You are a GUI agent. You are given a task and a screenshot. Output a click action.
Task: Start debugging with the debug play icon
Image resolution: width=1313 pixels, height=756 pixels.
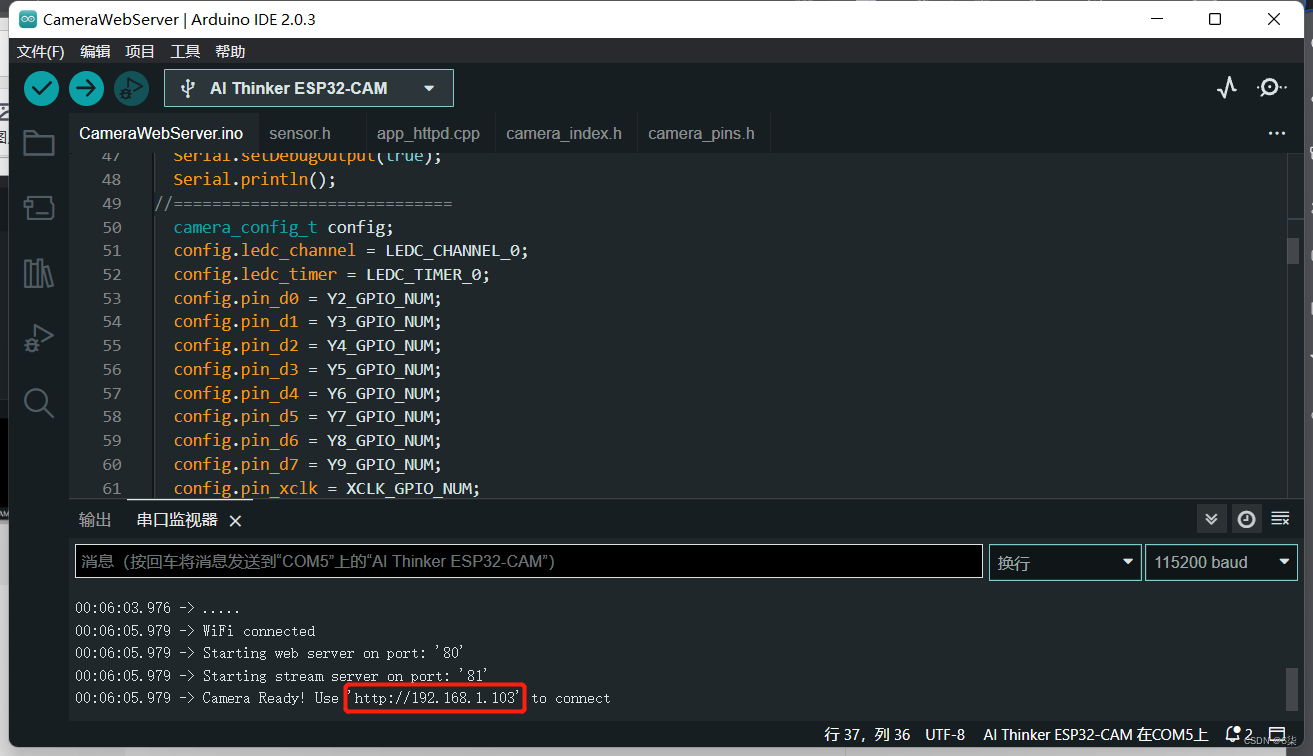pos(131,88)
